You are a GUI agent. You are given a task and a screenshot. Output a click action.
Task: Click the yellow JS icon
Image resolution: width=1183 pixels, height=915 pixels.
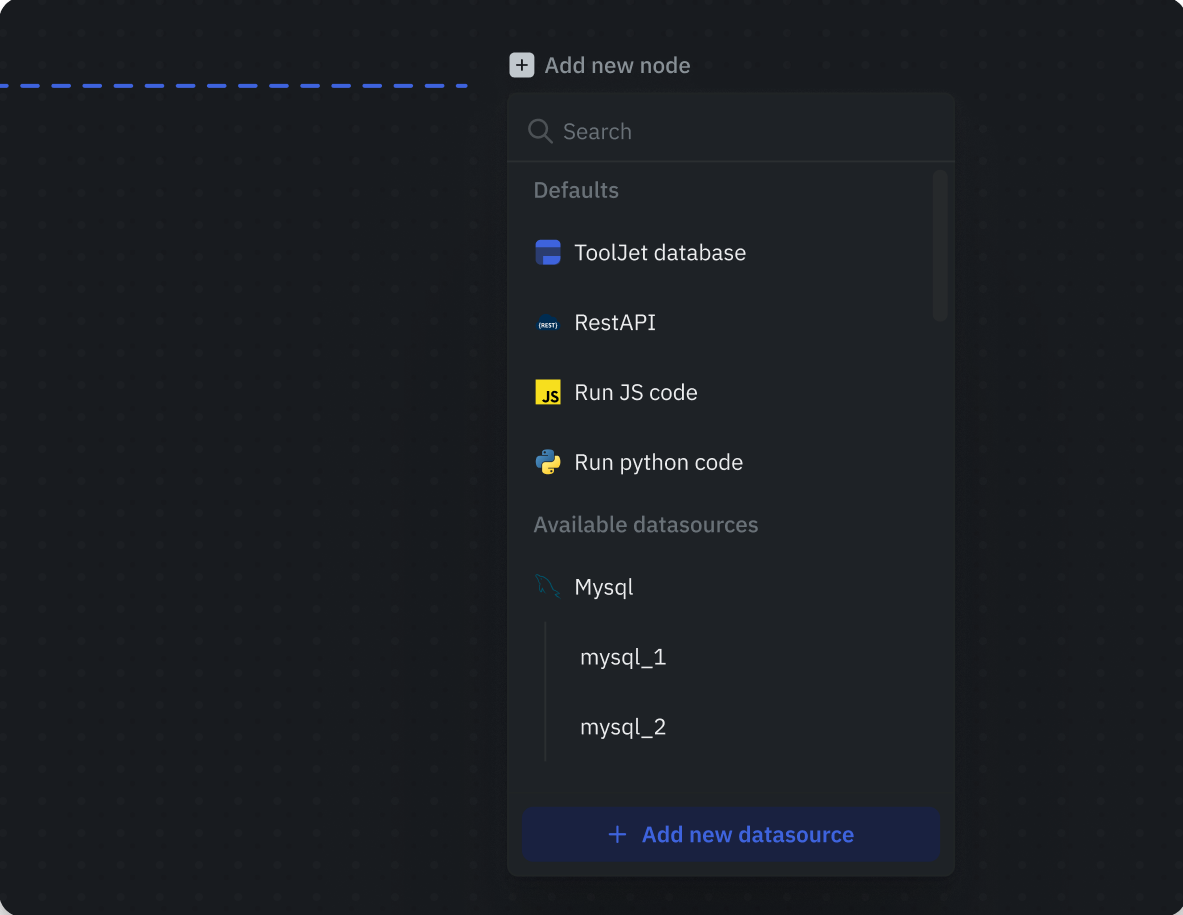coord(548,392)
